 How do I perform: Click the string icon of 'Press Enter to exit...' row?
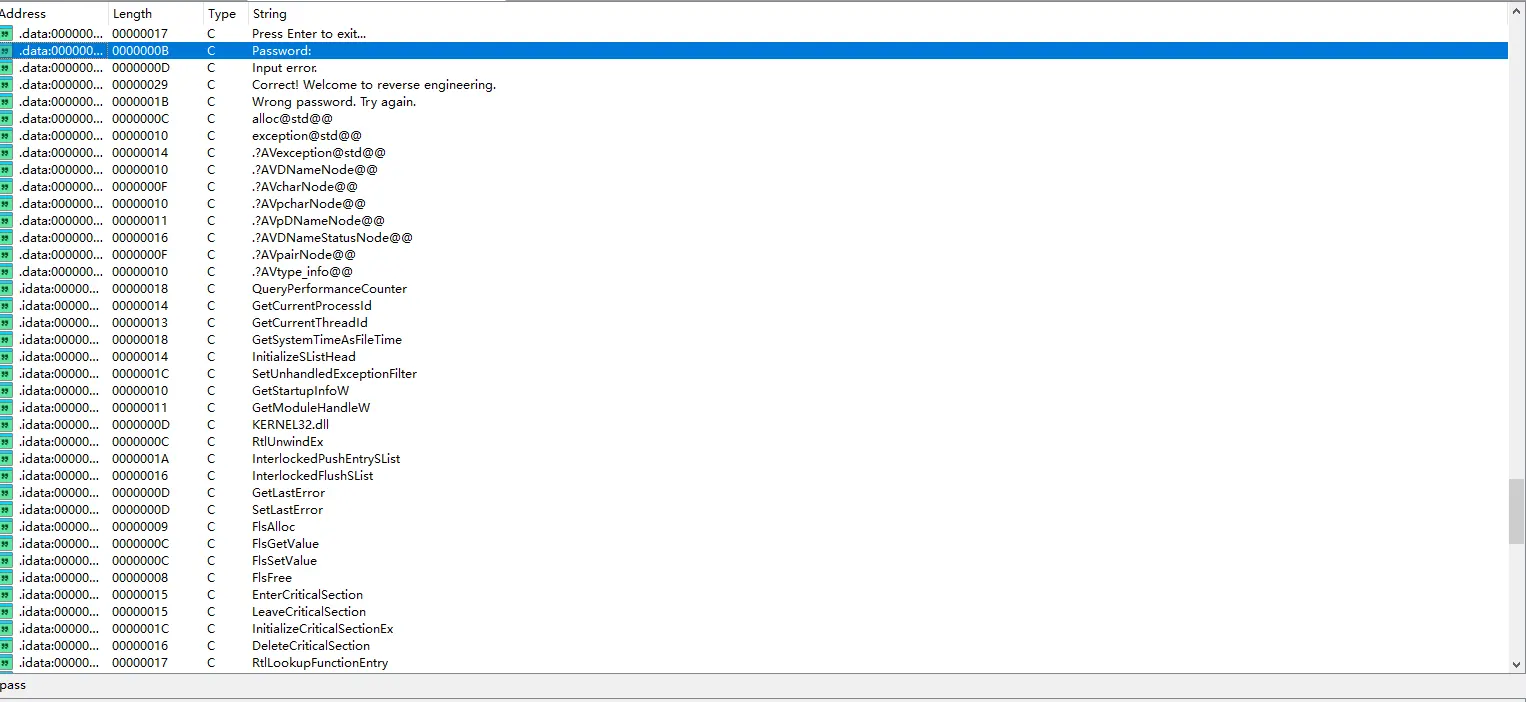point(6,34)
